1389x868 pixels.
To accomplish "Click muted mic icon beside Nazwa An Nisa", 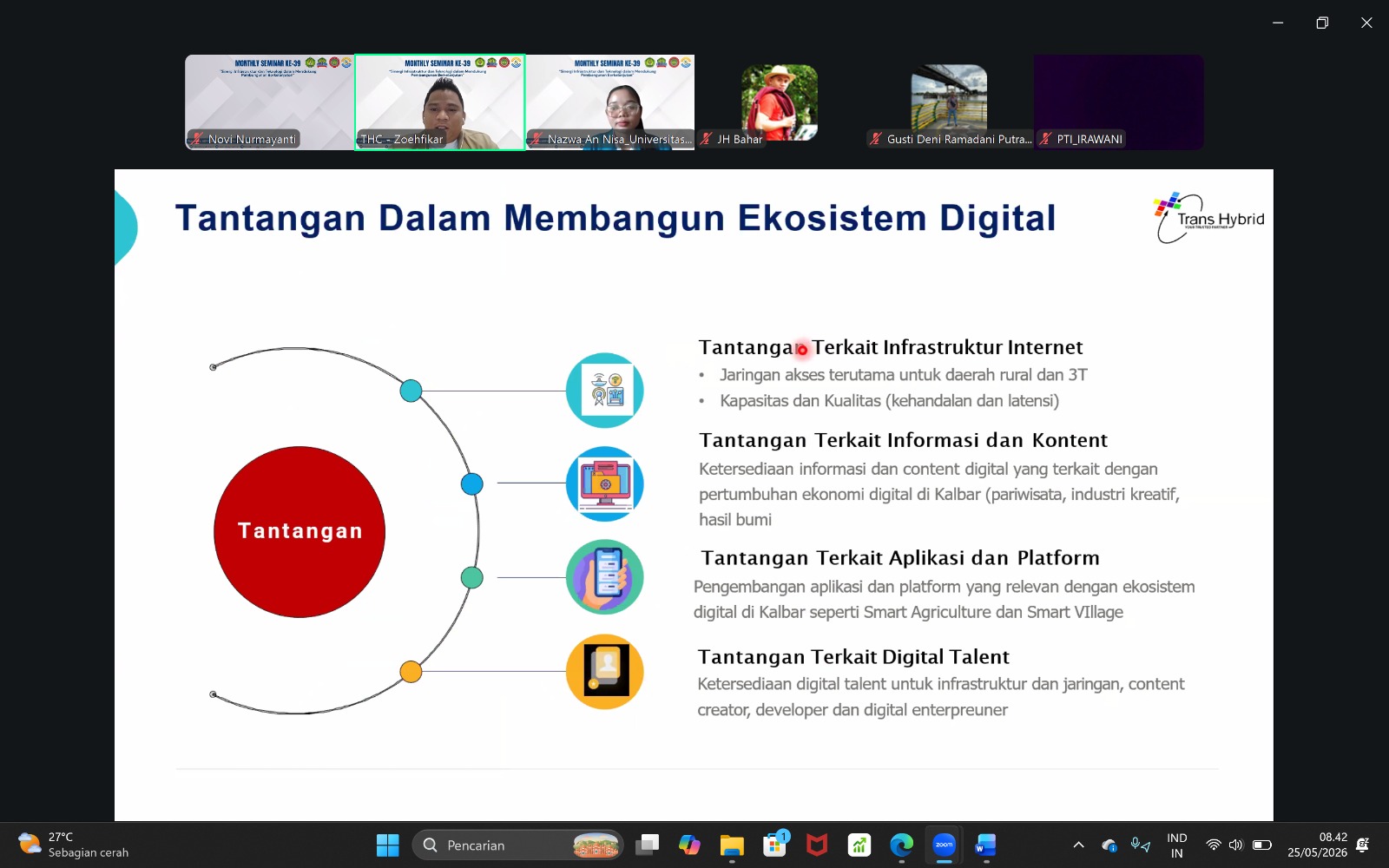I will click(537, 139).
